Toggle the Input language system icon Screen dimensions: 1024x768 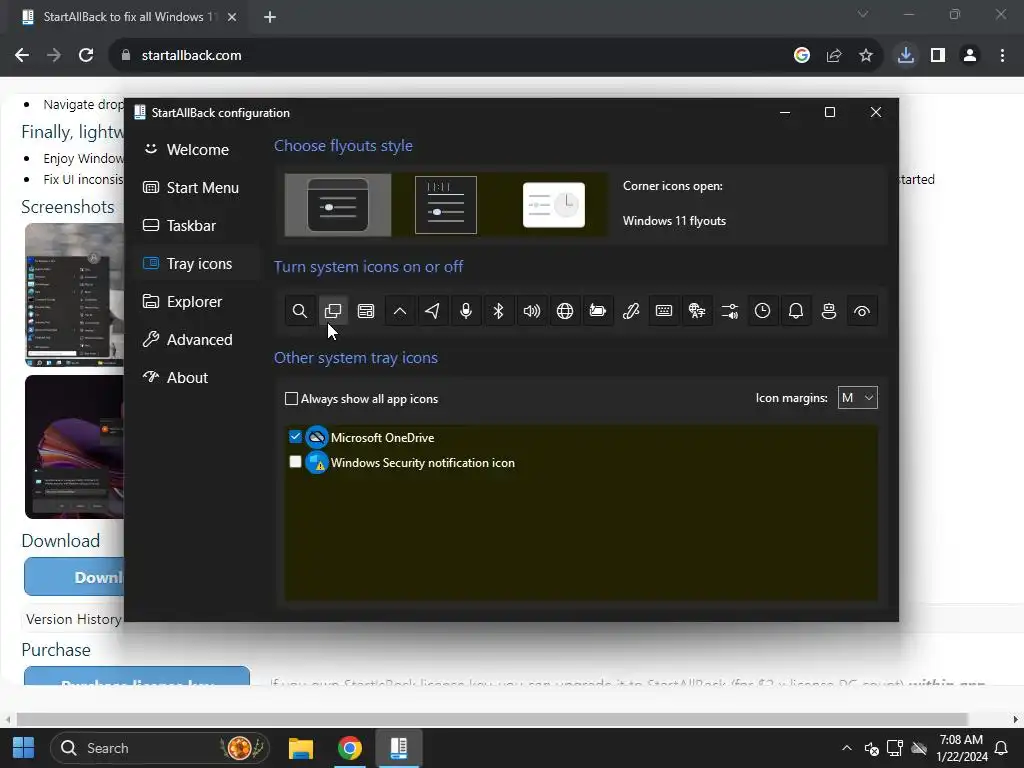[x=697, y=311]
